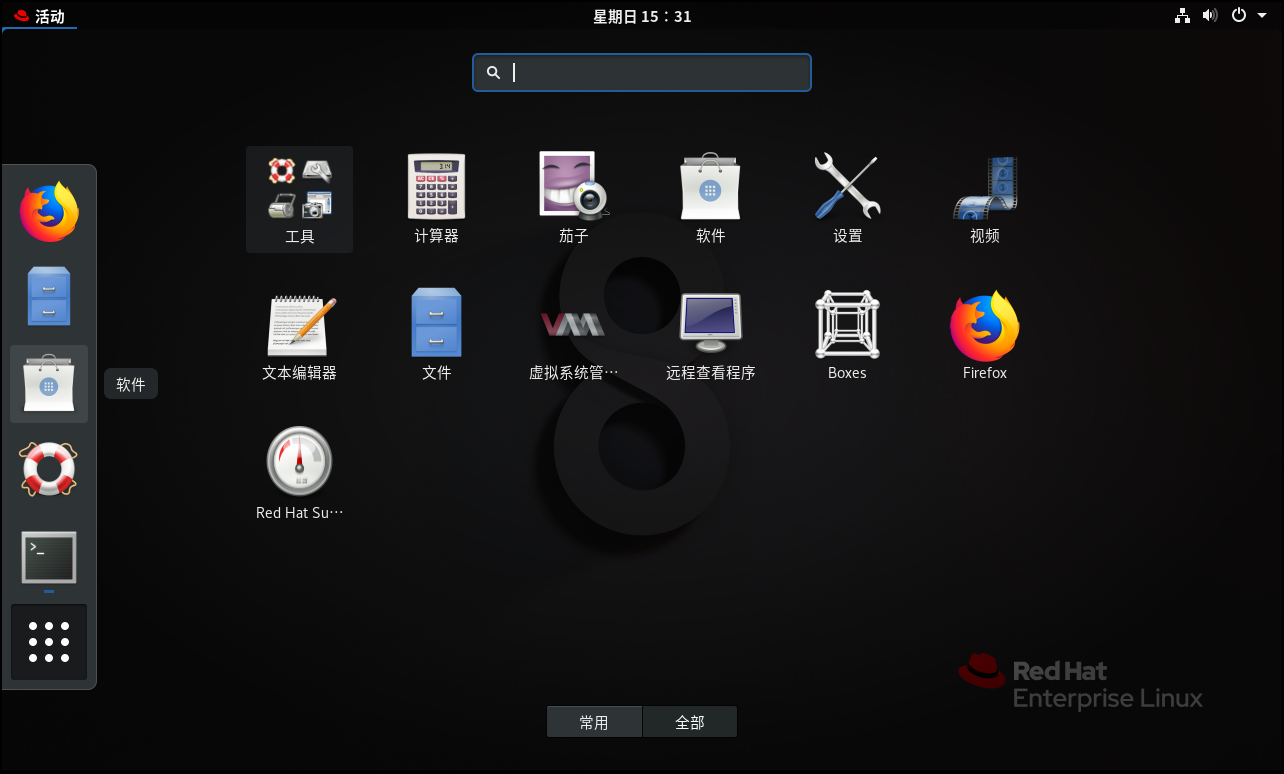Viewport: 1284px width, 774px height.
Task: Open the 文本编辑器 text editor
Action: tap(299, 336)
